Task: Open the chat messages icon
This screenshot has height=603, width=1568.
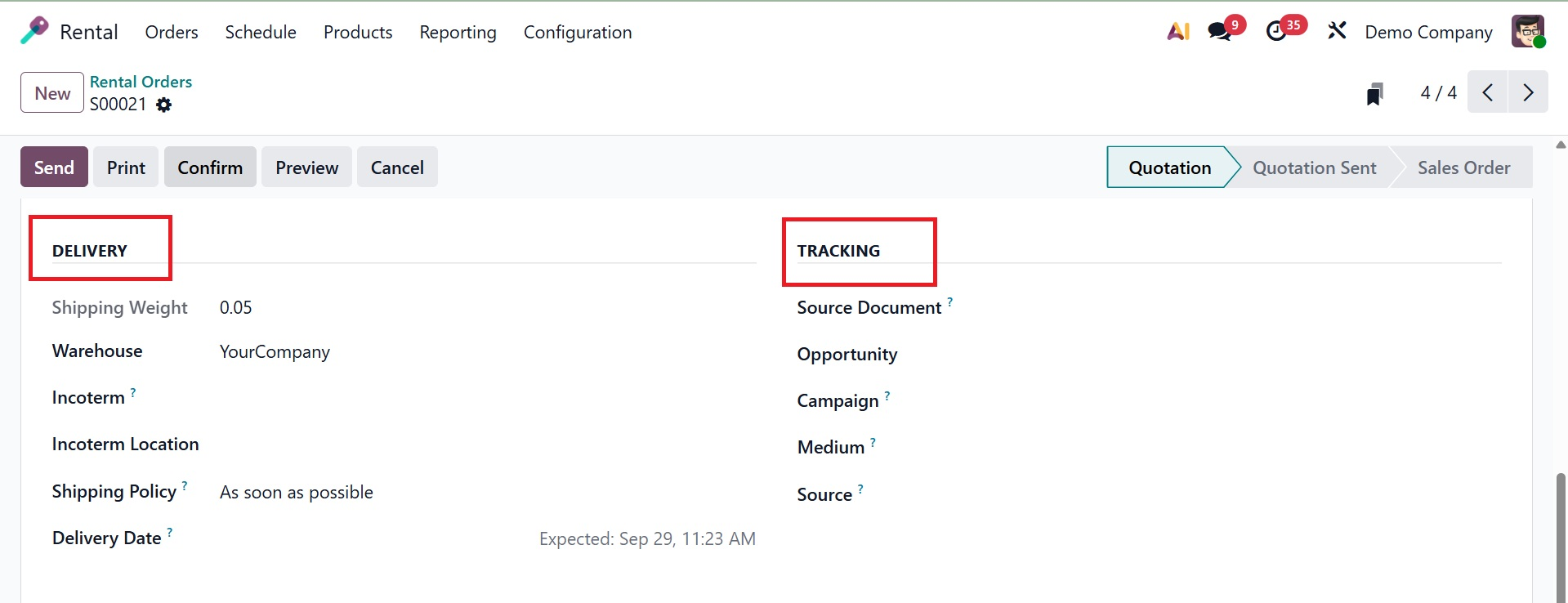Action: (1220, 32)
